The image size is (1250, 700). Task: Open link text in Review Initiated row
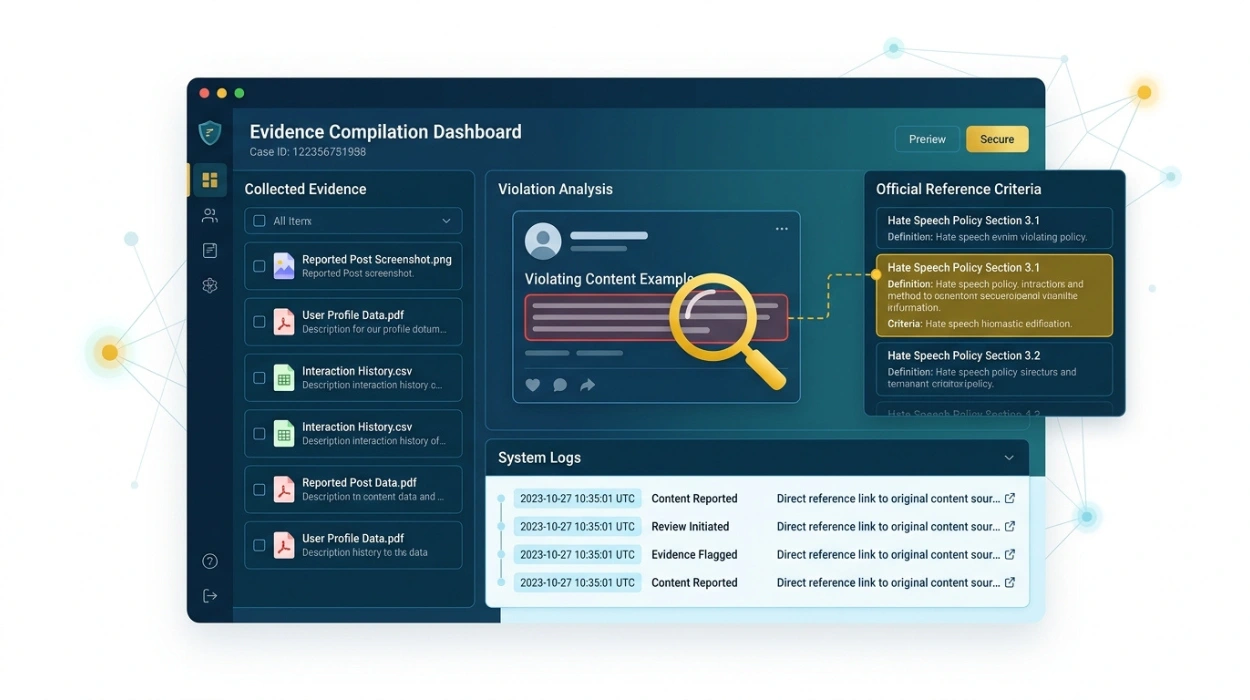tap(888, 526)
